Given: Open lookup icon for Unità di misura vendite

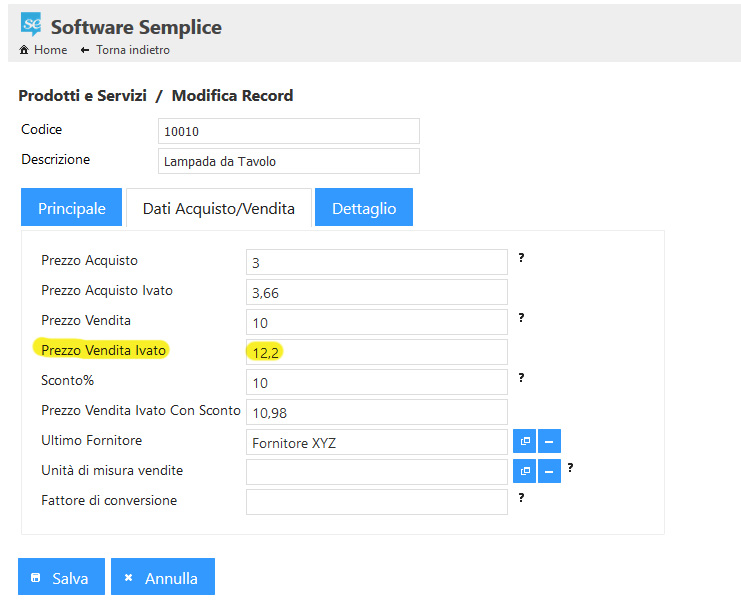Looking at the screenshot, I should 524,471.
